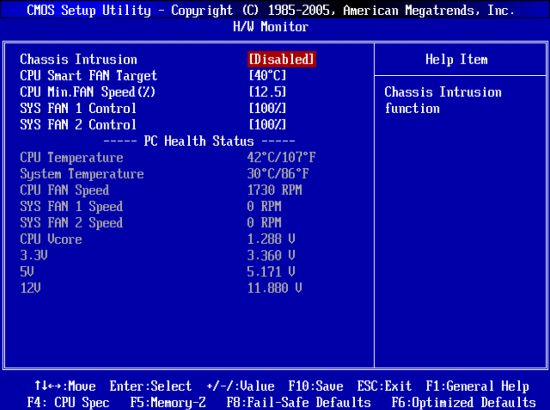
Task: Click the PC Health Status heading
Action: 199,141
